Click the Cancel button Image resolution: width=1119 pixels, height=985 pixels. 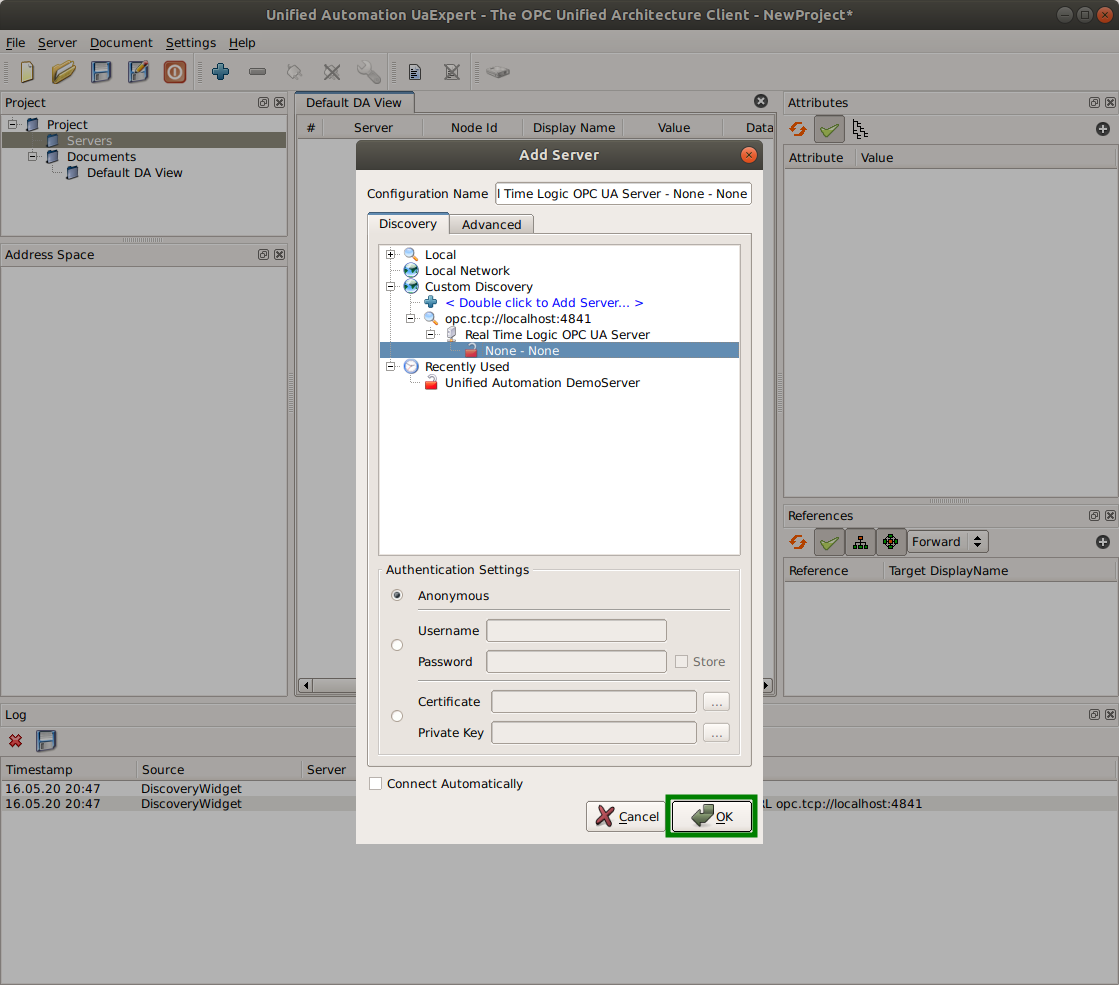[627, 816]
